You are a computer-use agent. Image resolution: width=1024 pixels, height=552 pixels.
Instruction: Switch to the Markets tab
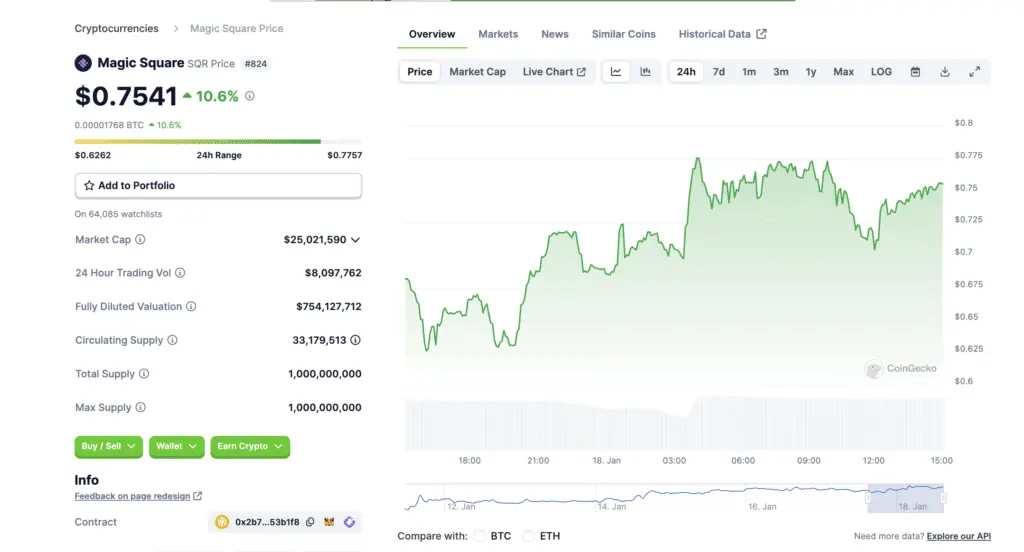tap(498, 34)
